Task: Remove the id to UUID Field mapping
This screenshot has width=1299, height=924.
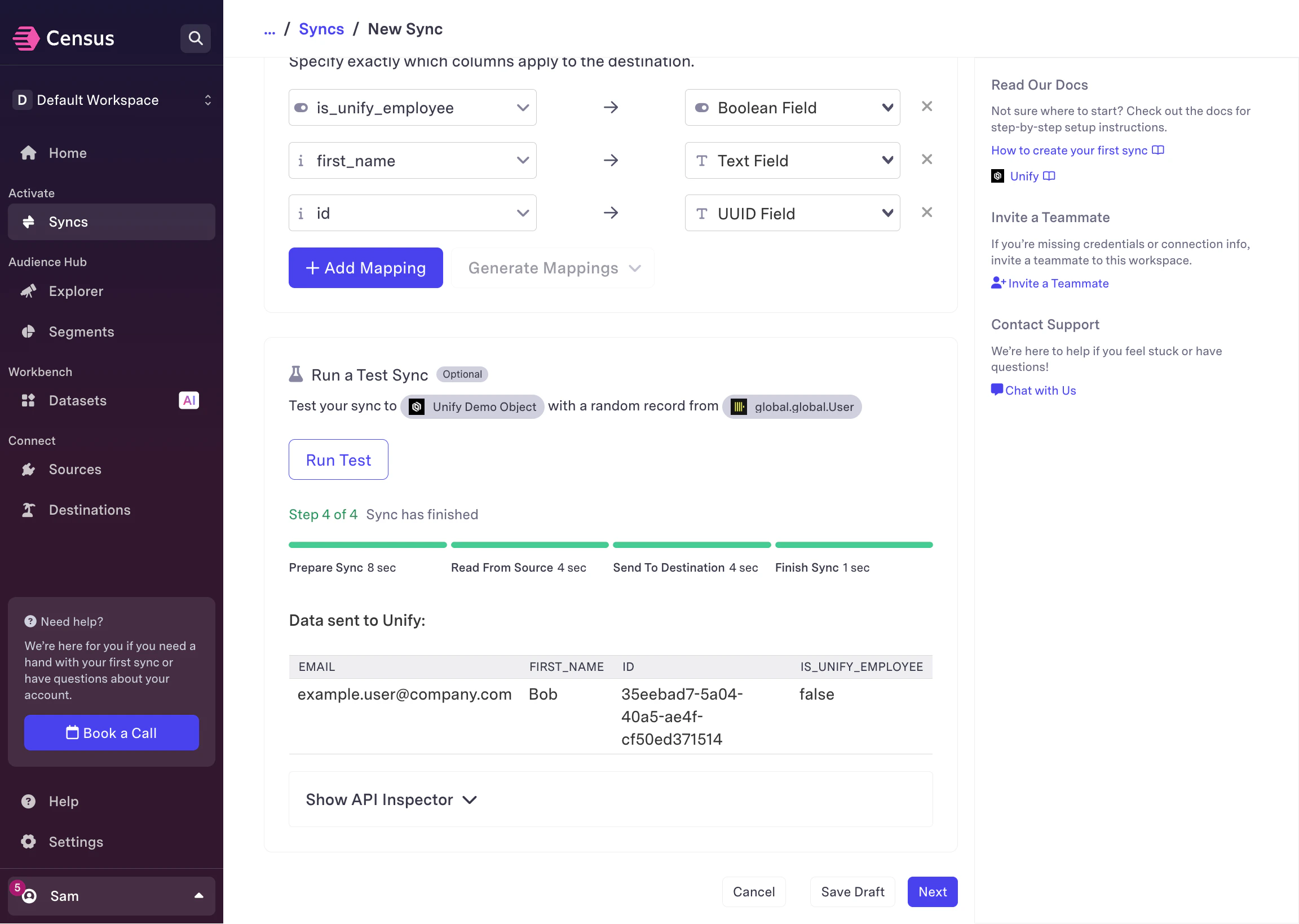Action: (x=926, y=212)
